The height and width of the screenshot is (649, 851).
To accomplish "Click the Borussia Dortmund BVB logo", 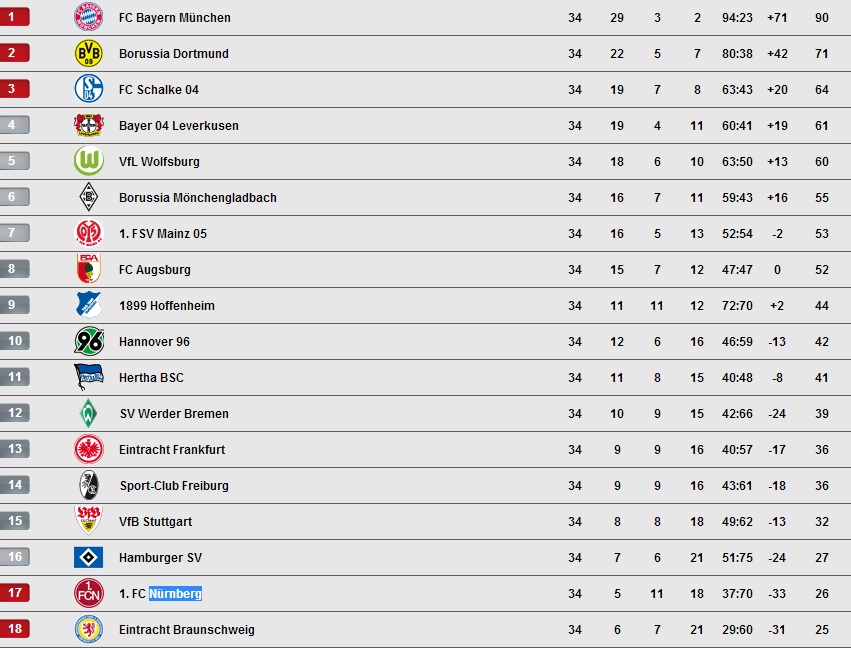I will point(88,53).
